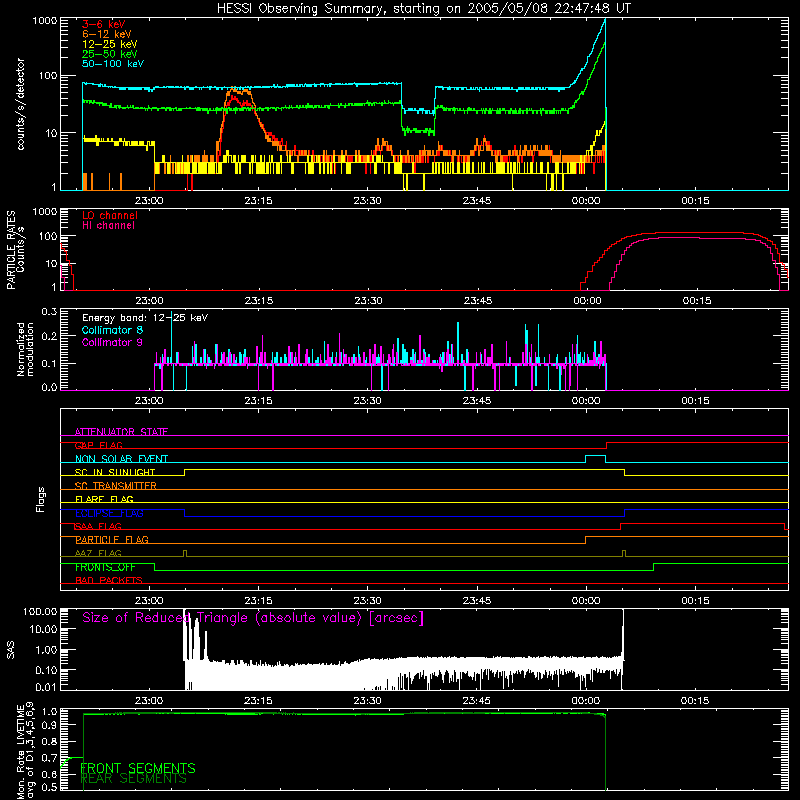Viewport: 800px width, 800px height.
Task: Click the FRONT SEGMENTS legend label
Action: (x=138, y=768)
